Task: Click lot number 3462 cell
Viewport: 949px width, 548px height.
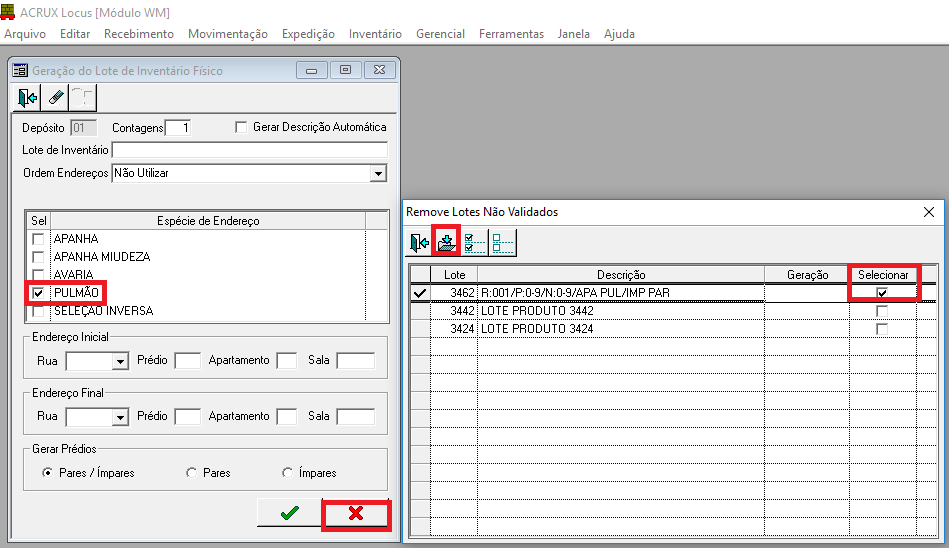Action: 454,292
